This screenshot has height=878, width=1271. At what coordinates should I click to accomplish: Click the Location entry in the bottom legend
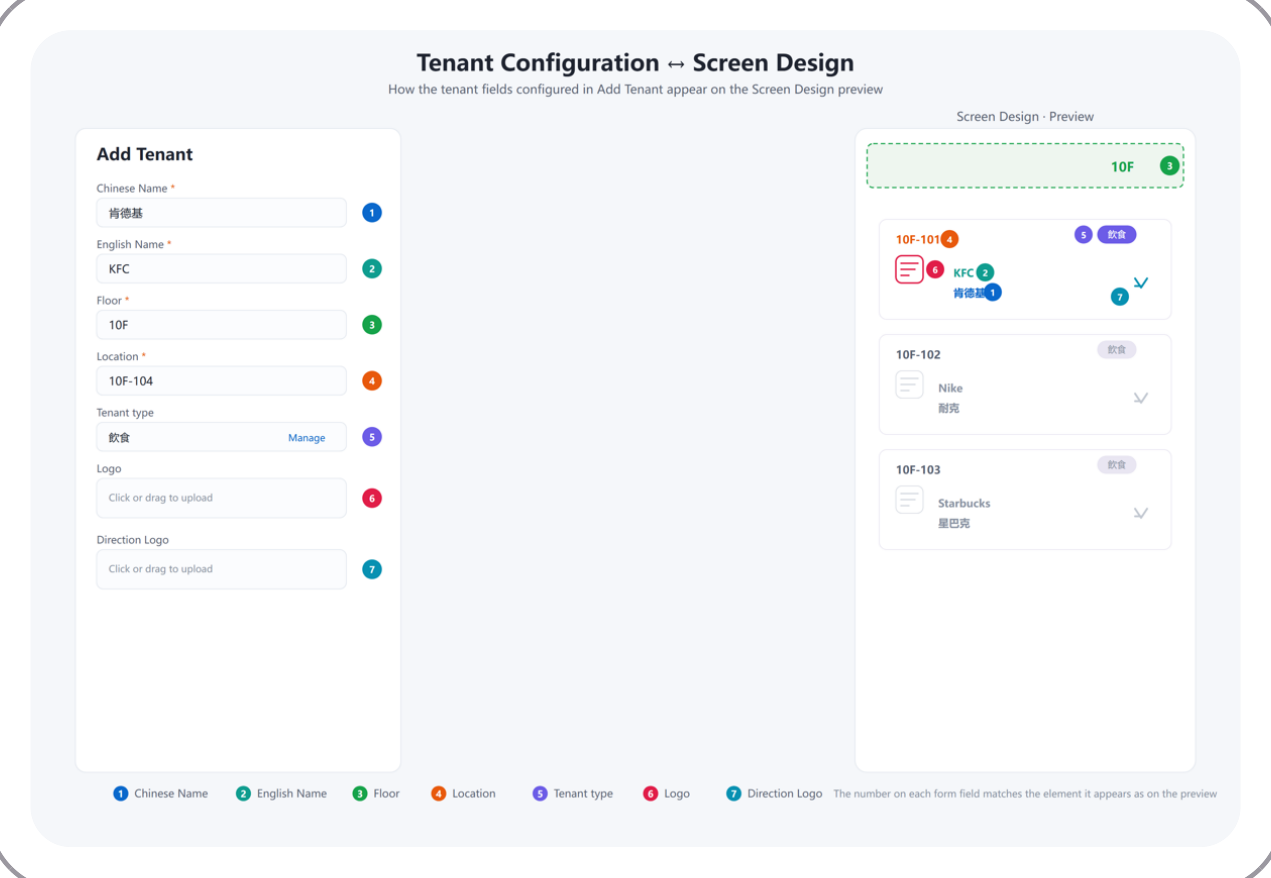pos(464,794)
